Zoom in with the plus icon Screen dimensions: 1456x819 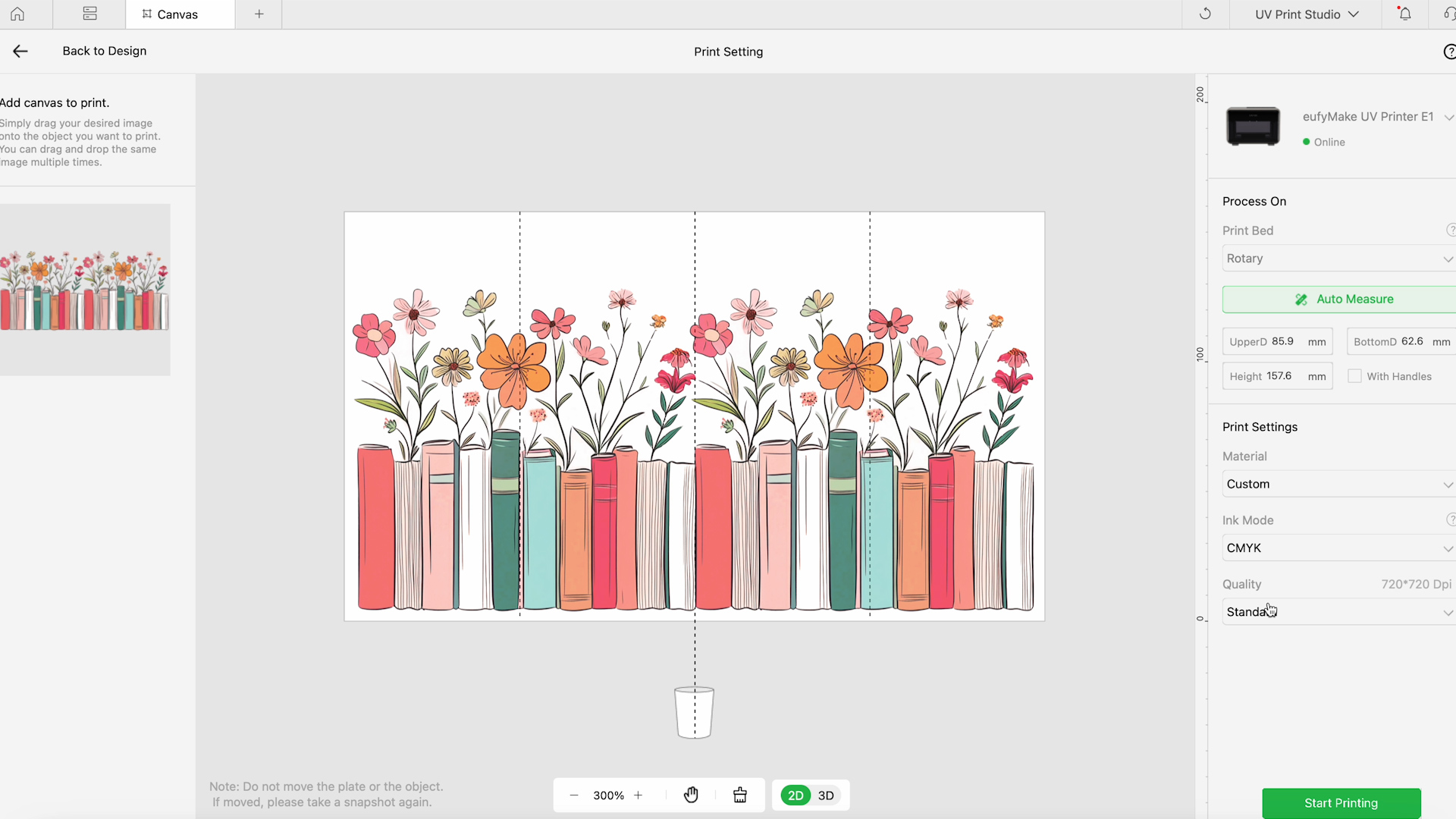(x=639, y=795)
